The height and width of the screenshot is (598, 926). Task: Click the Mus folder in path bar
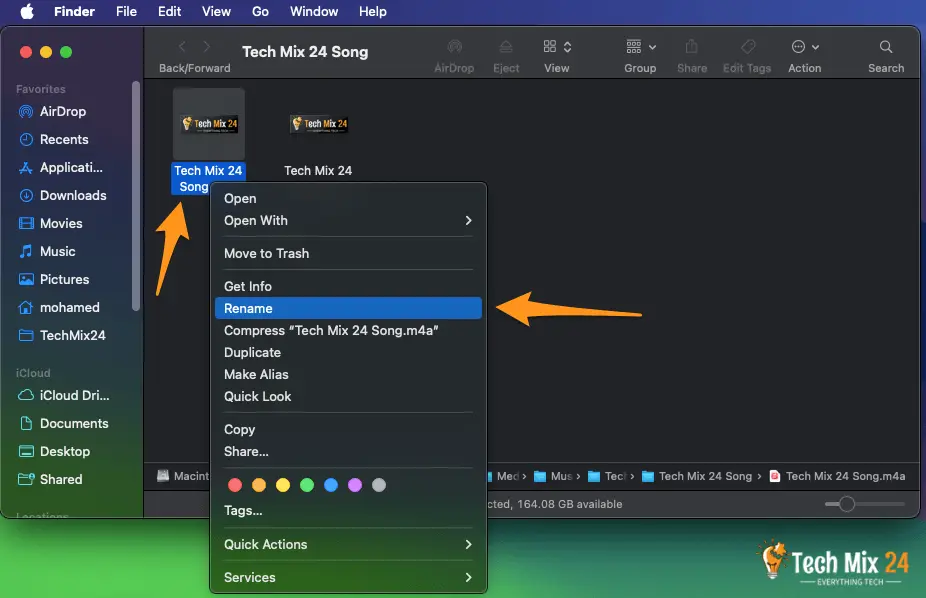point(553,476)
